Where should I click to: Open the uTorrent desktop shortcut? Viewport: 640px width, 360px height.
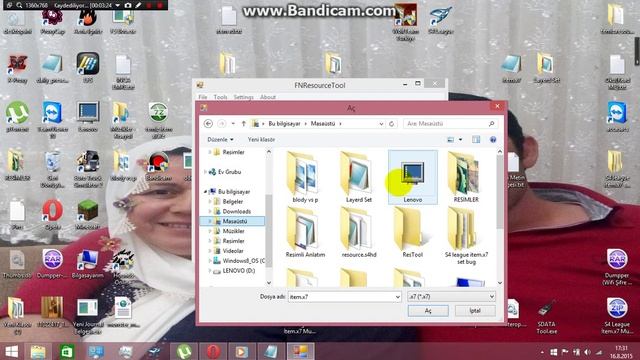[17, 116]
